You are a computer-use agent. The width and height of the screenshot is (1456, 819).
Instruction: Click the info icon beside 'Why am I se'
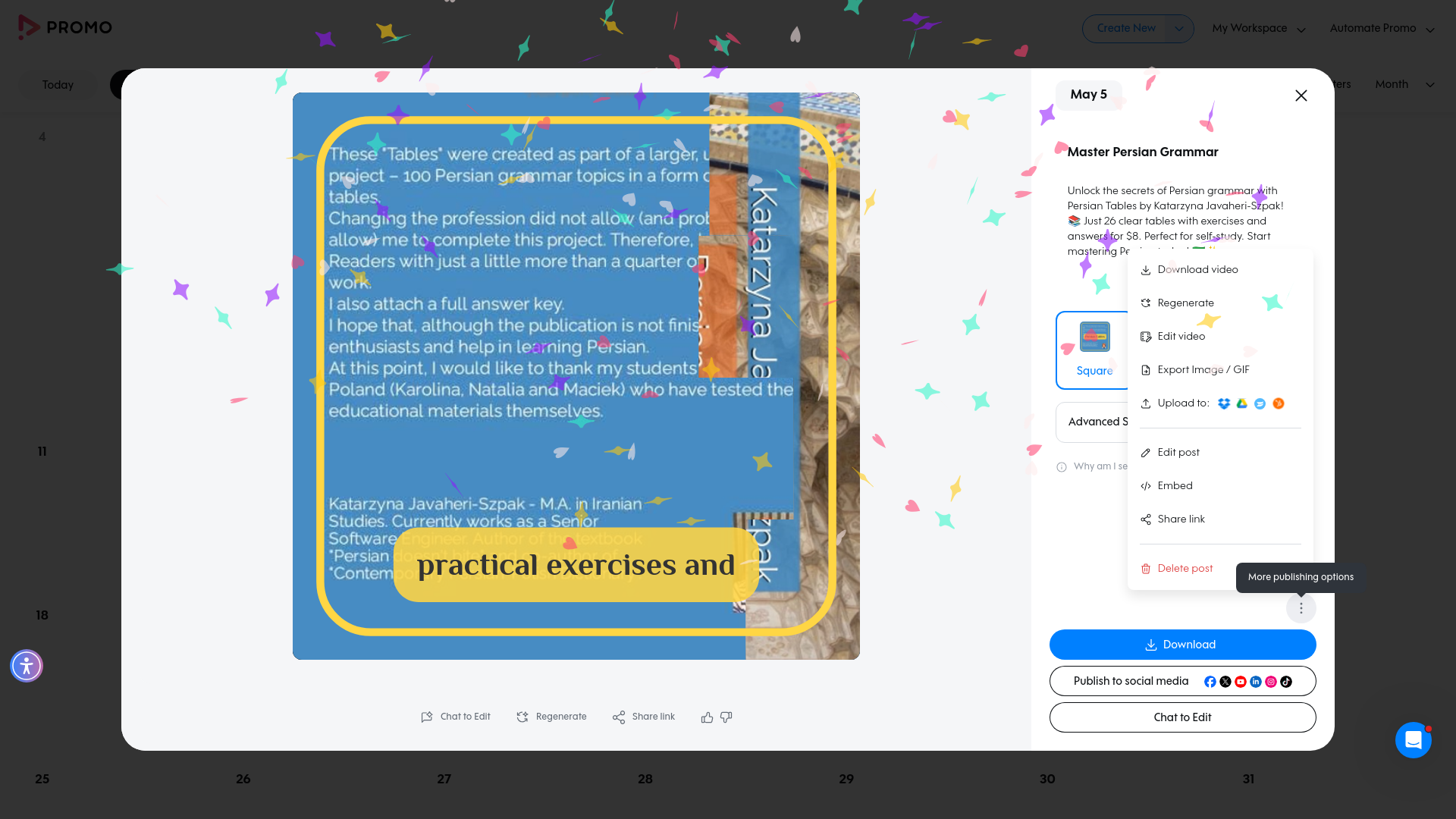(x=1062, y=467)
